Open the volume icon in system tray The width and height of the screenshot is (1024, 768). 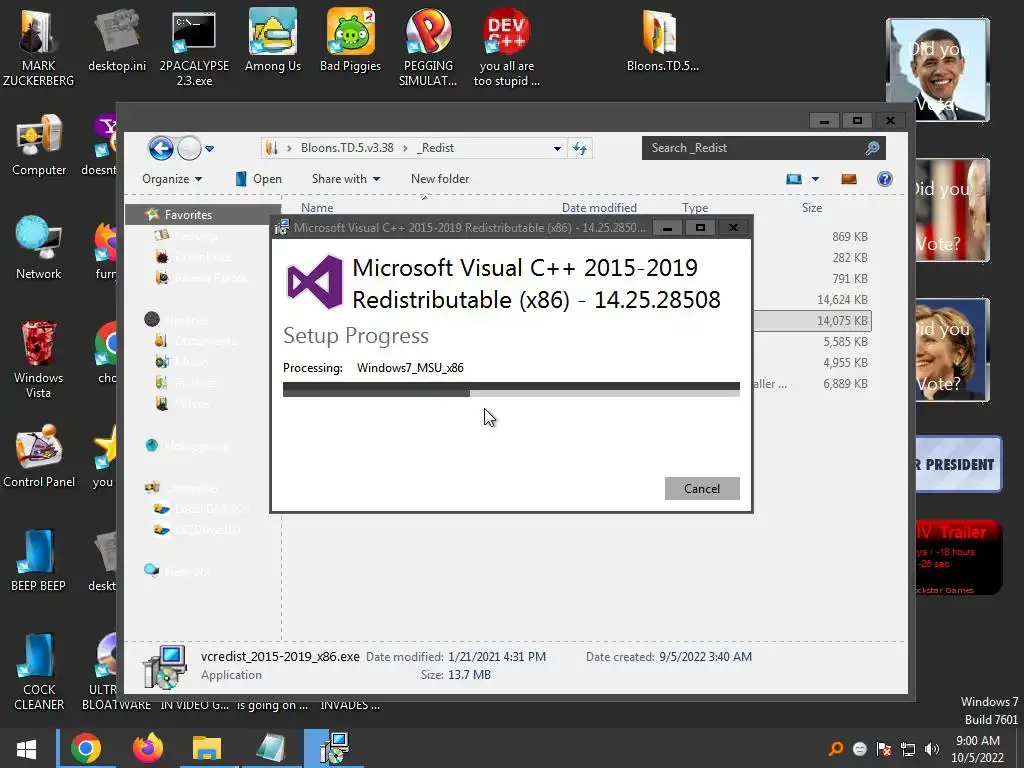coord(932,750)
